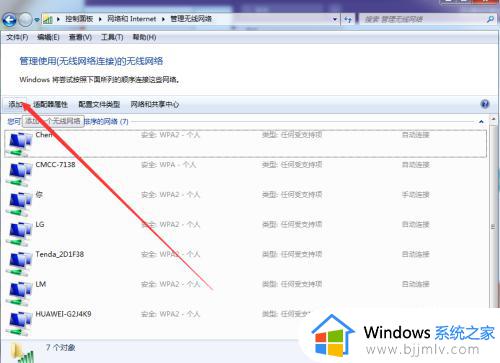500x363 pixels.
Task: Select the LG network name
Action: (x=40, y=224)
